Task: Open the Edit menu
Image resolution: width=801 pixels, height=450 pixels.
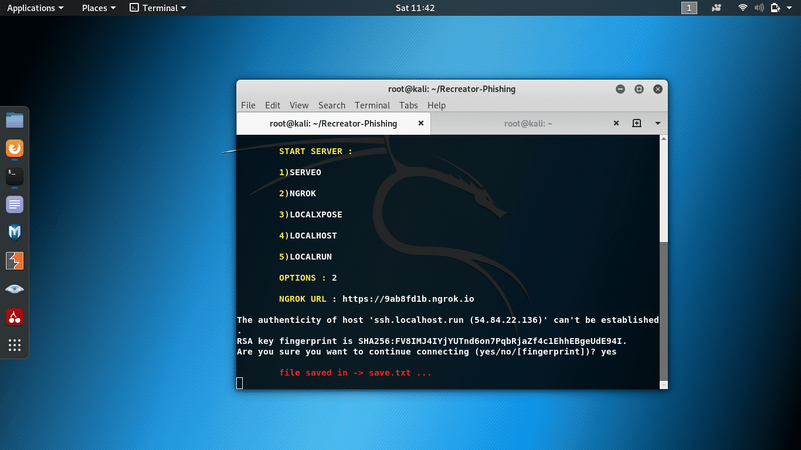Action: 272,105
